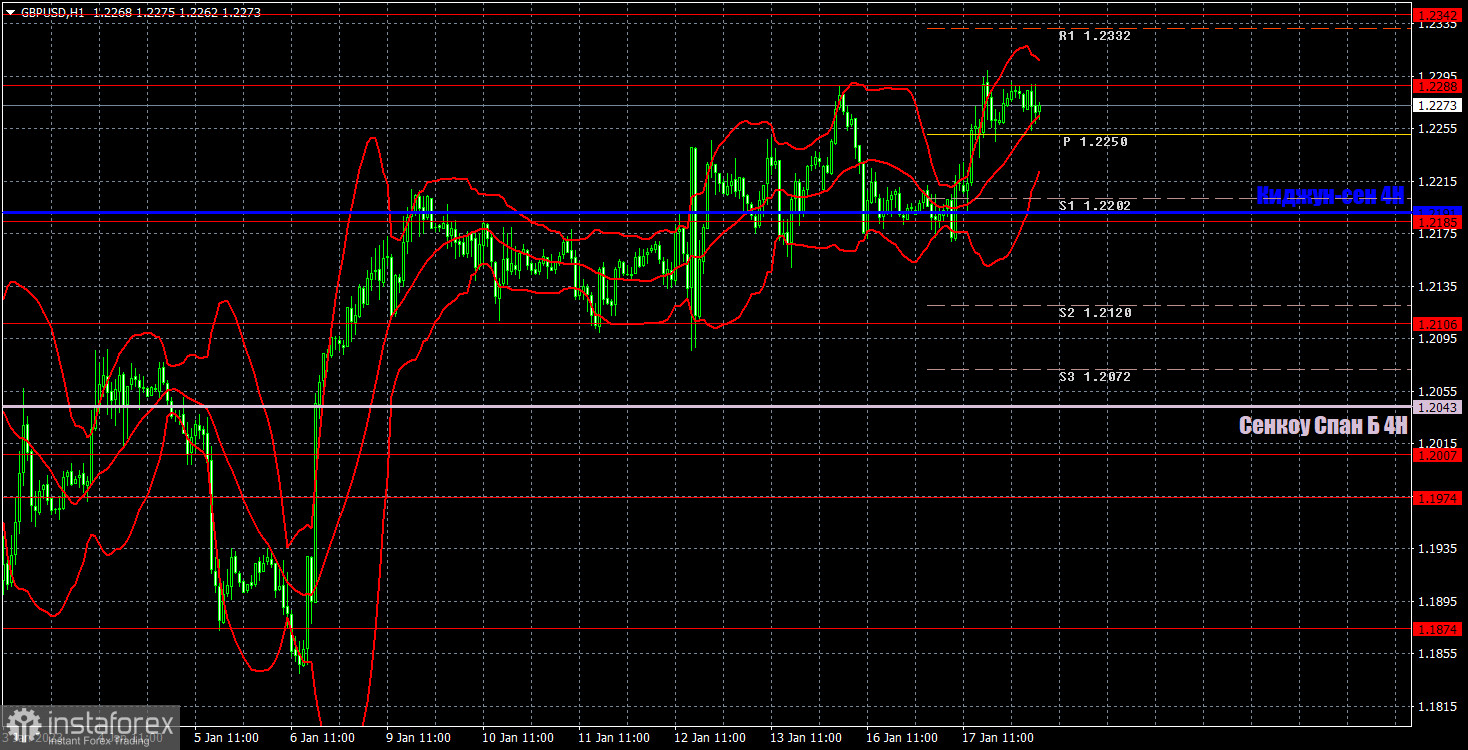Viewport: 1468px width, 750px height.
Task: Select the Сенкоу Спан Б 4H label
Action: [1323, 425]
